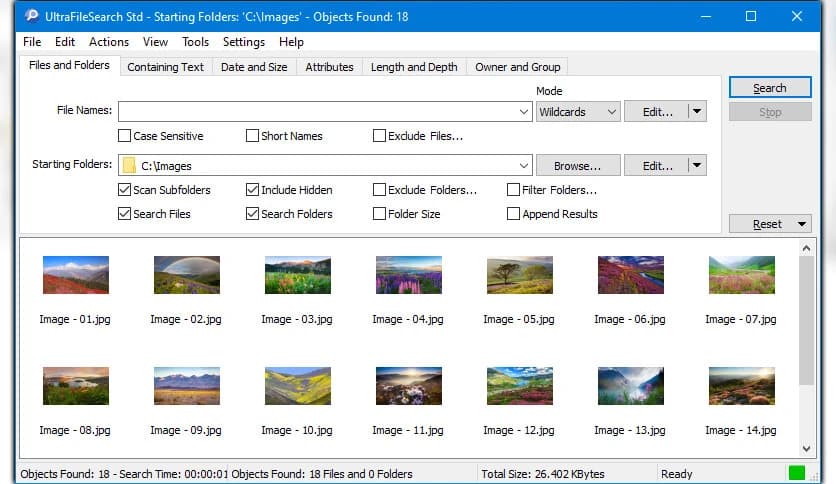836x484 pixels.
Task: Select thumbnail of Image - 08.jpg
Action: point(76,386)
